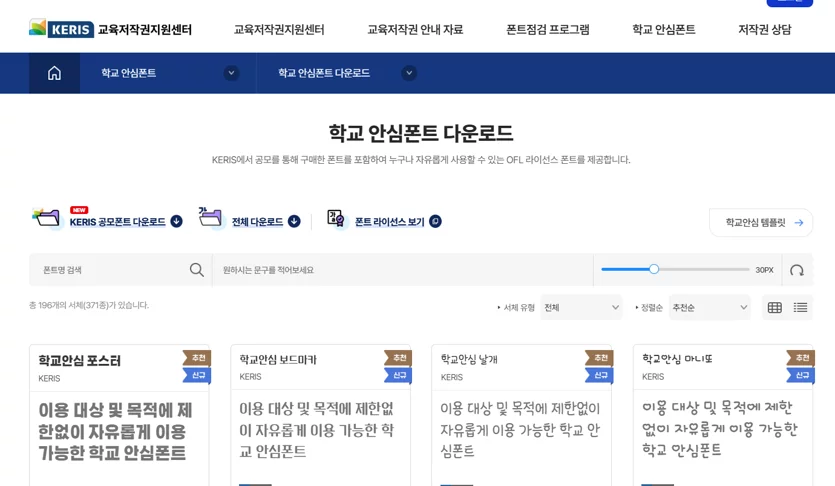Image resolution: width=835 pixels, height=486 pixels.
Task: Click KERIS label under 학교안심 포스터
Action: coord(49,378)
